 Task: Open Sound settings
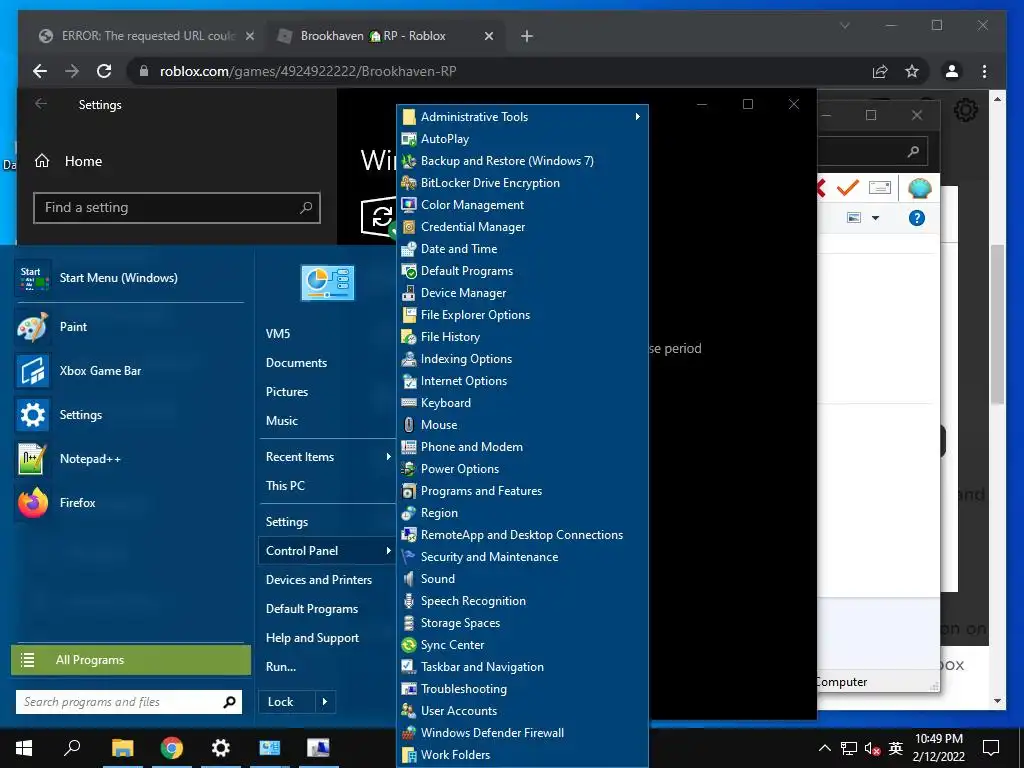522,579
